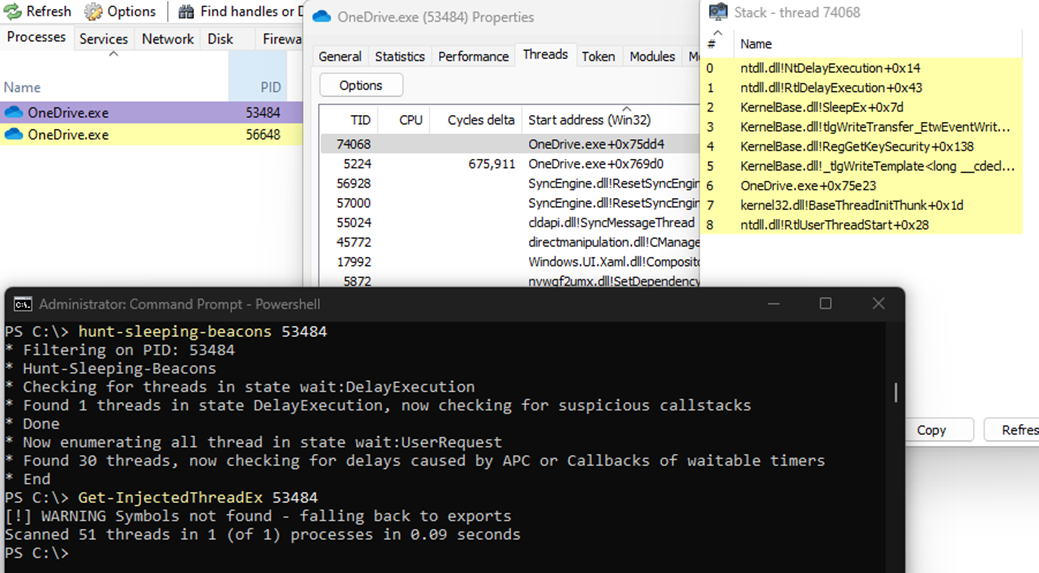Open the Statistics tab in Properties
The height and width of the screenshot is (573, 1039).
pyautogui.click(x=399, y=56)
